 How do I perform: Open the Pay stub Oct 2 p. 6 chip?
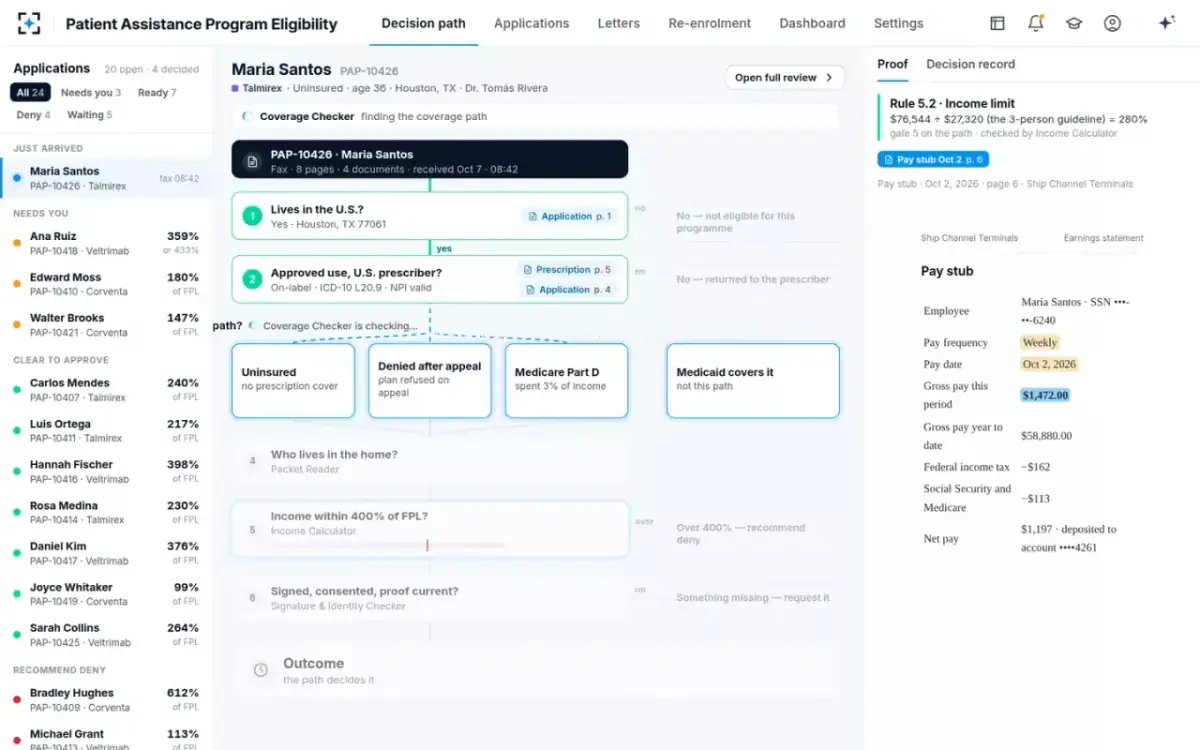[x=933, y=160]
